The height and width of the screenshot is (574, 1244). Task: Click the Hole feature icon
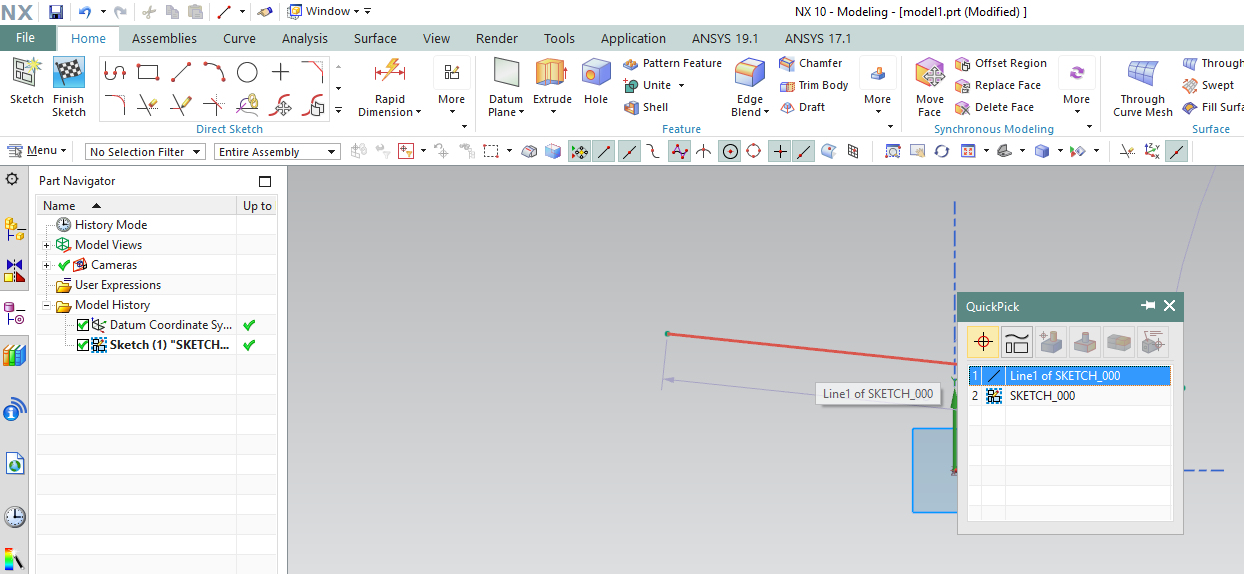(x=596, y=73)
